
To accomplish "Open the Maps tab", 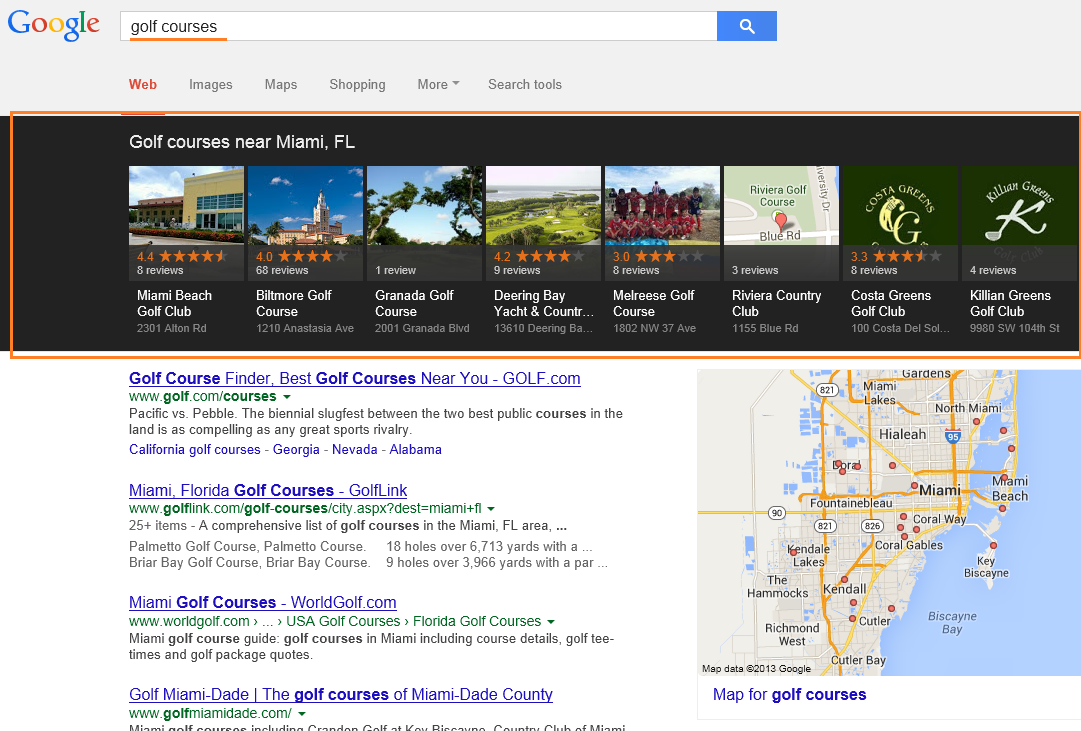I will click(x=281, y=84).
